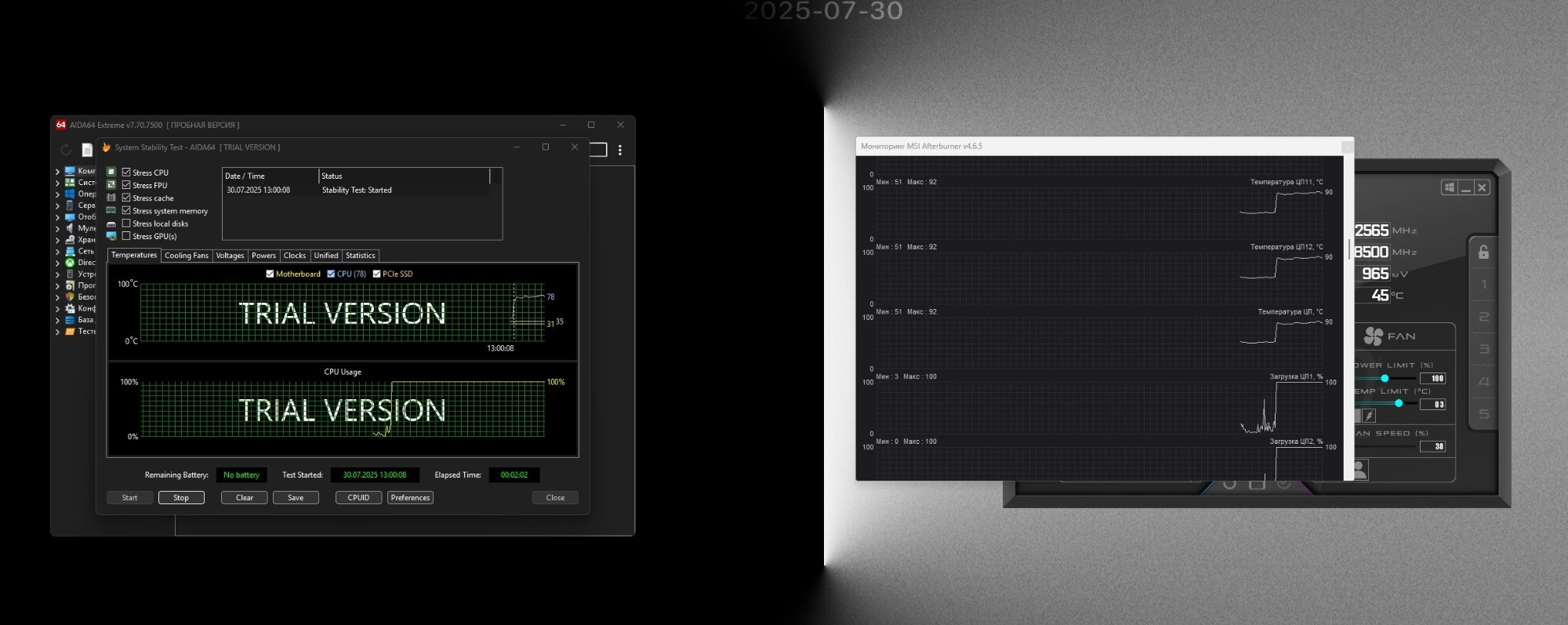The image size is (1568, 625).
Task: Click the report page icon in AIDA64 toolbar
Action: point(87,150)
